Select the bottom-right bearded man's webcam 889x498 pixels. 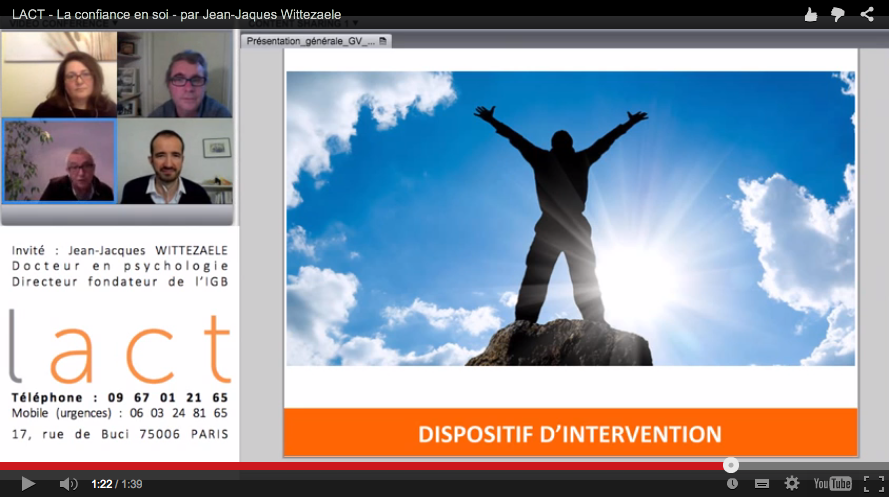[x=176, y=162]
